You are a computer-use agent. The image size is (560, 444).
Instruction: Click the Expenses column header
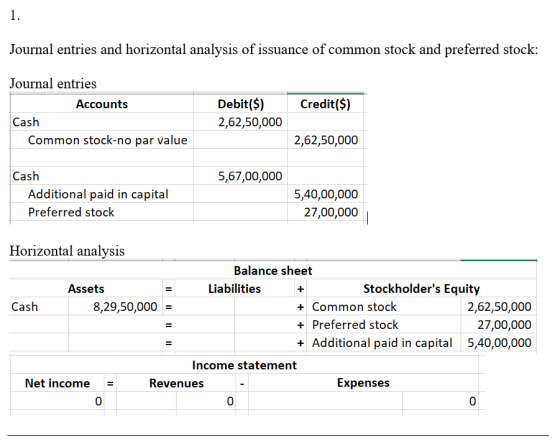pos(363,383)
